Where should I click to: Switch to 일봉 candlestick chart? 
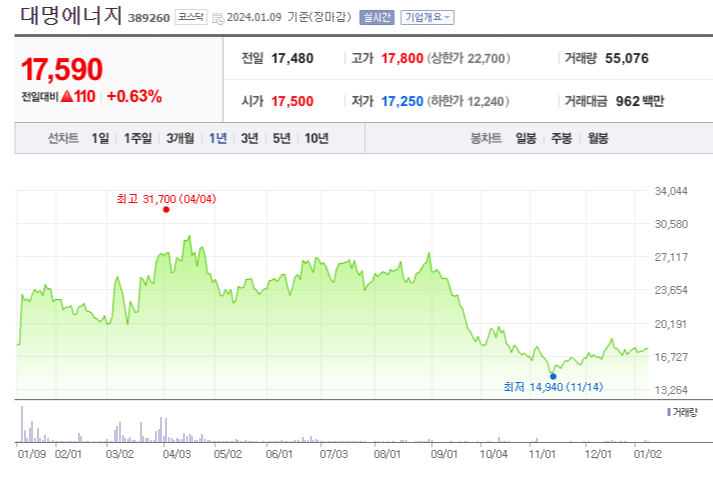click(526, 138)
